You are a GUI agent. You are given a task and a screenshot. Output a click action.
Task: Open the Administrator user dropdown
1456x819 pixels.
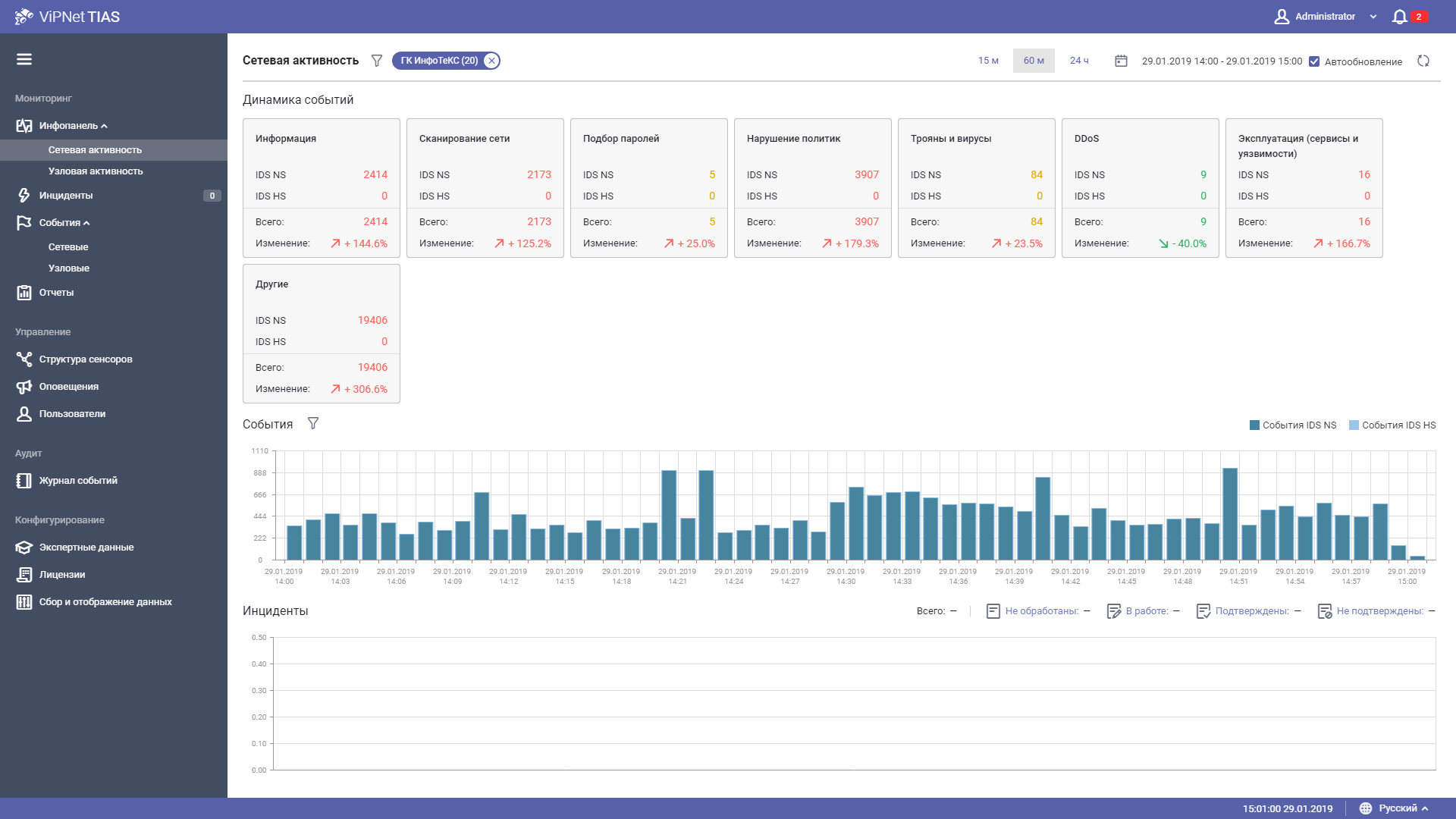click(1325, 17)
